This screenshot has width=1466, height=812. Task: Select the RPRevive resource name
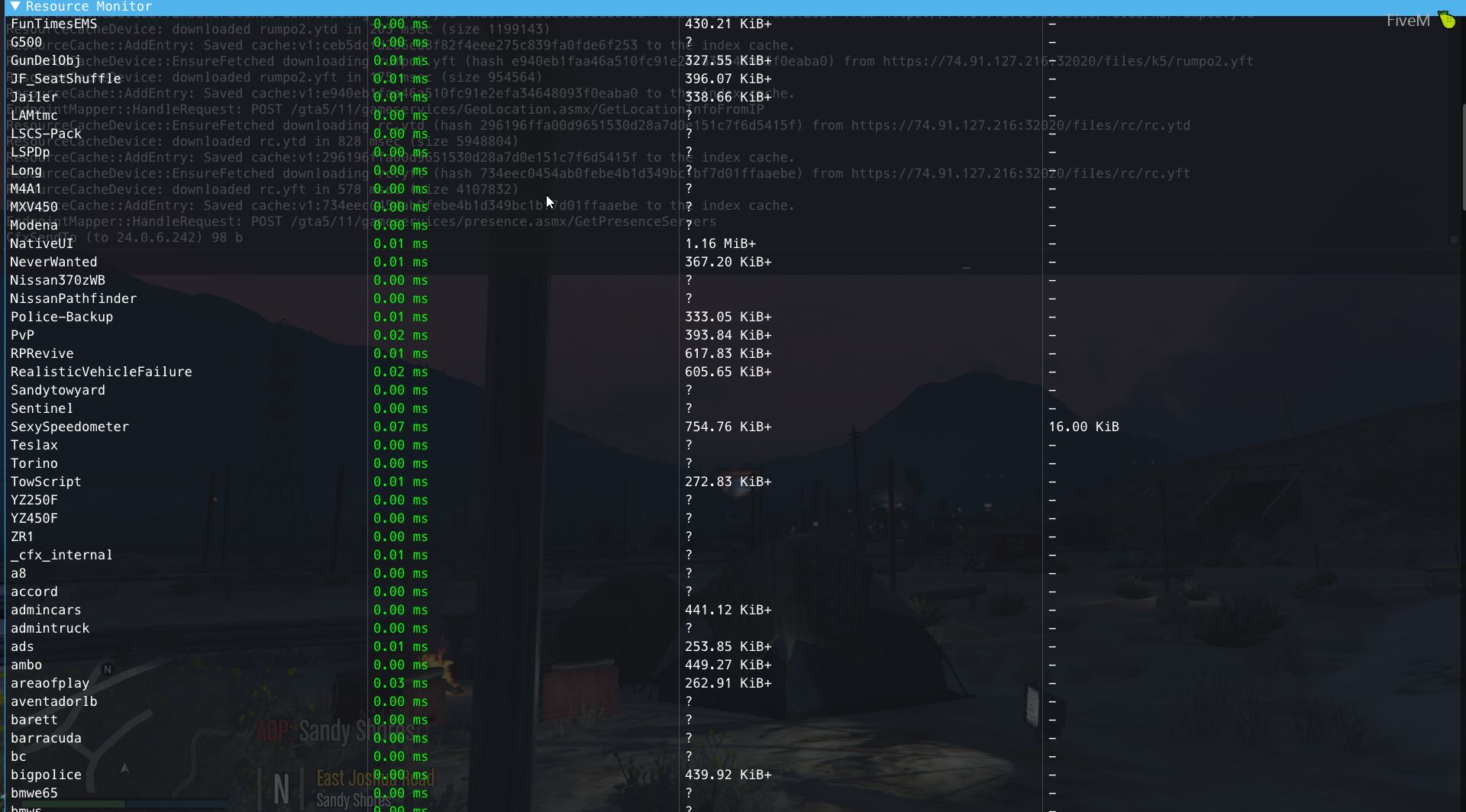(42, 353)
